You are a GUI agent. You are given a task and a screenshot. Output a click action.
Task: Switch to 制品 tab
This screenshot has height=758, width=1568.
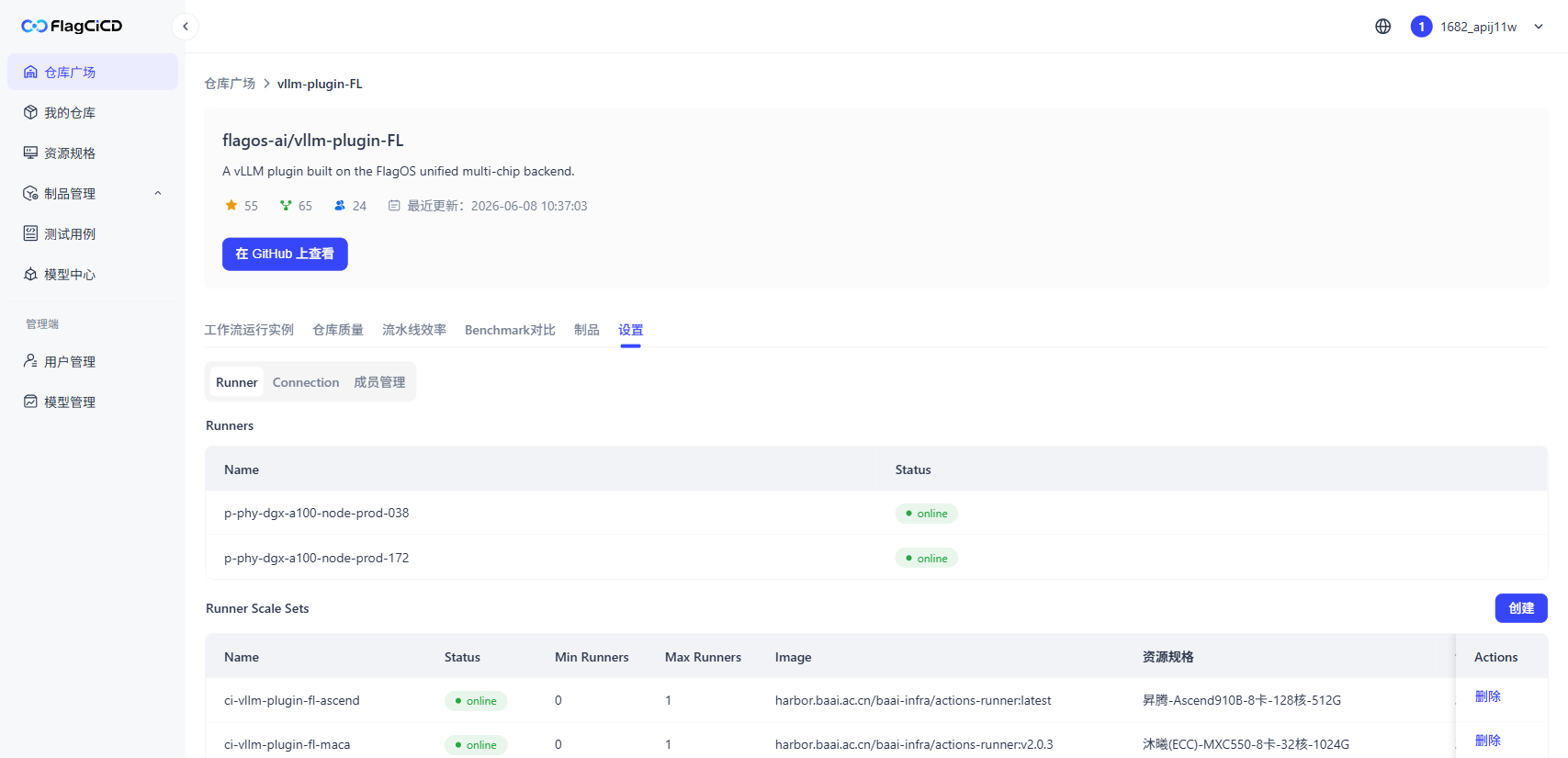click(x=587, y=330)
